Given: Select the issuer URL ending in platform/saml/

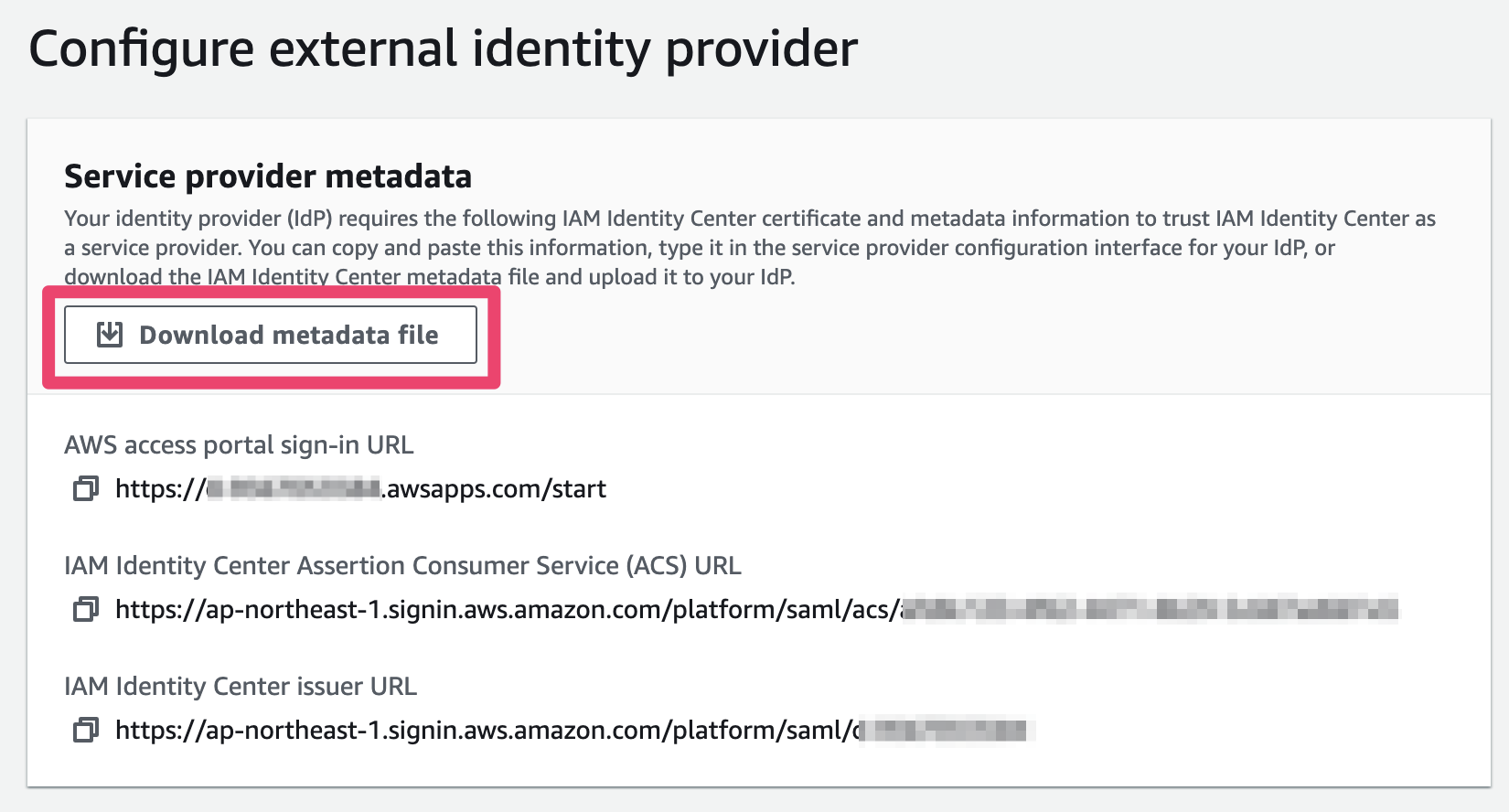Looking at the screenshot, I should tap(574, 730).
